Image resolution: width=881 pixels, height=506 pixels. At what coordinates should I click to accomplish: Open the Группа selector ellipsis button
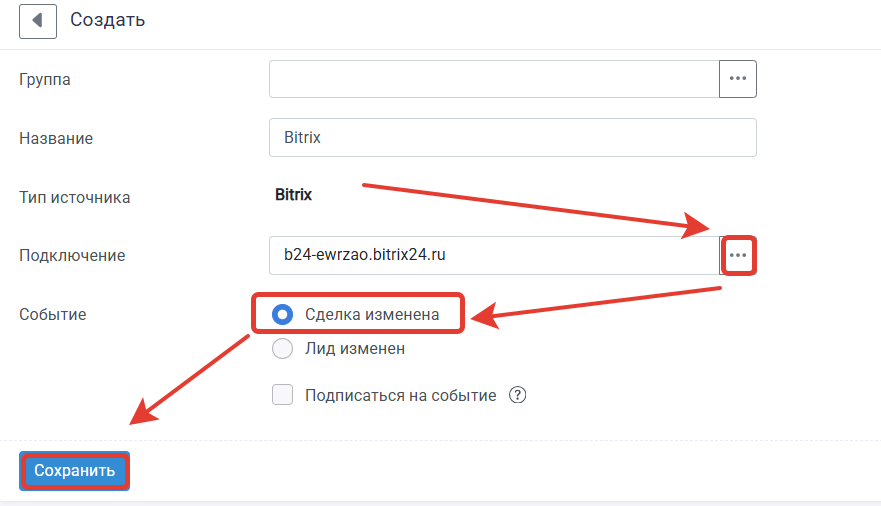738,79
